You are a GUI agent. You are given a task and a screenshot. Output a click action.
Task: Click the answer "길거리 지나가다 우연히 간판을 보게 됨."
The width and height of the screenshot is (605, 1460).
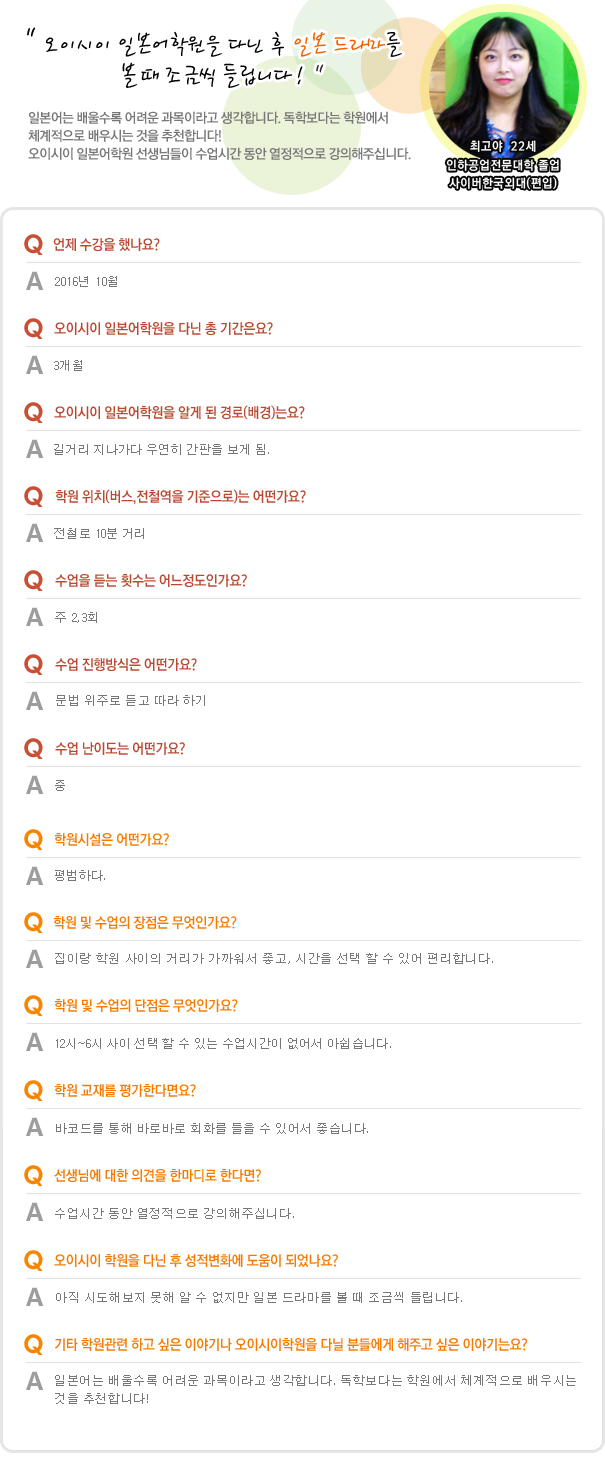tap(162, 450)
